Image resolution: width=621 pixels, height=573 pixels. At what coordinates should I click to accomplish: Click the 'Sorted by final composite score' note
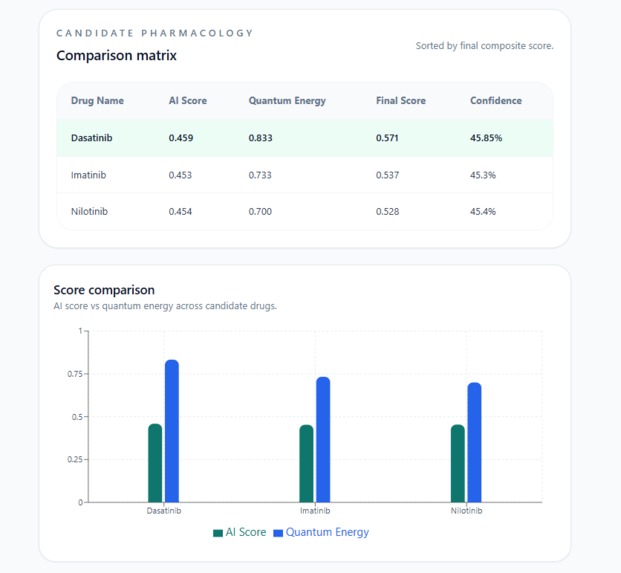pos(484,46)
